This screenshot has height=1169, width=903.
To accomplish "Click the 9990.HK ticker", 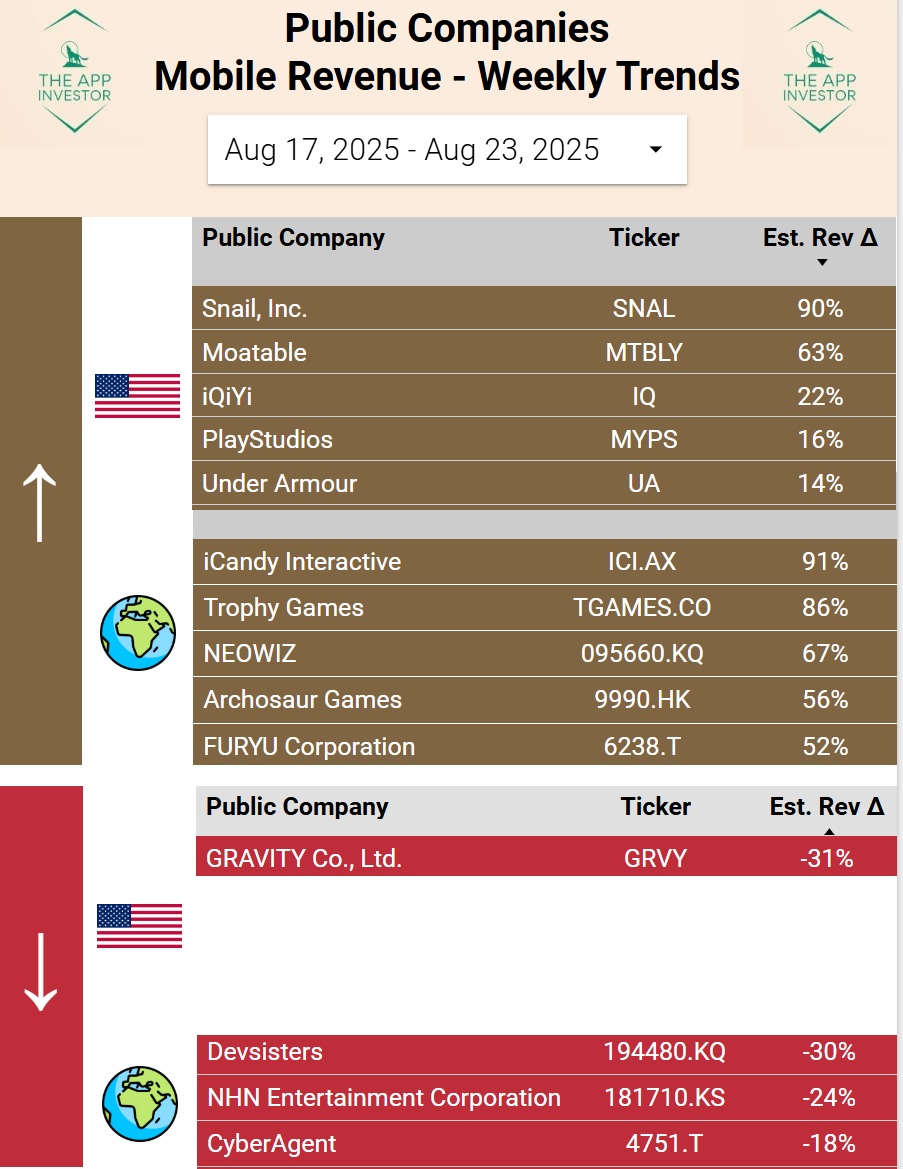I will (x=642, y=700).
